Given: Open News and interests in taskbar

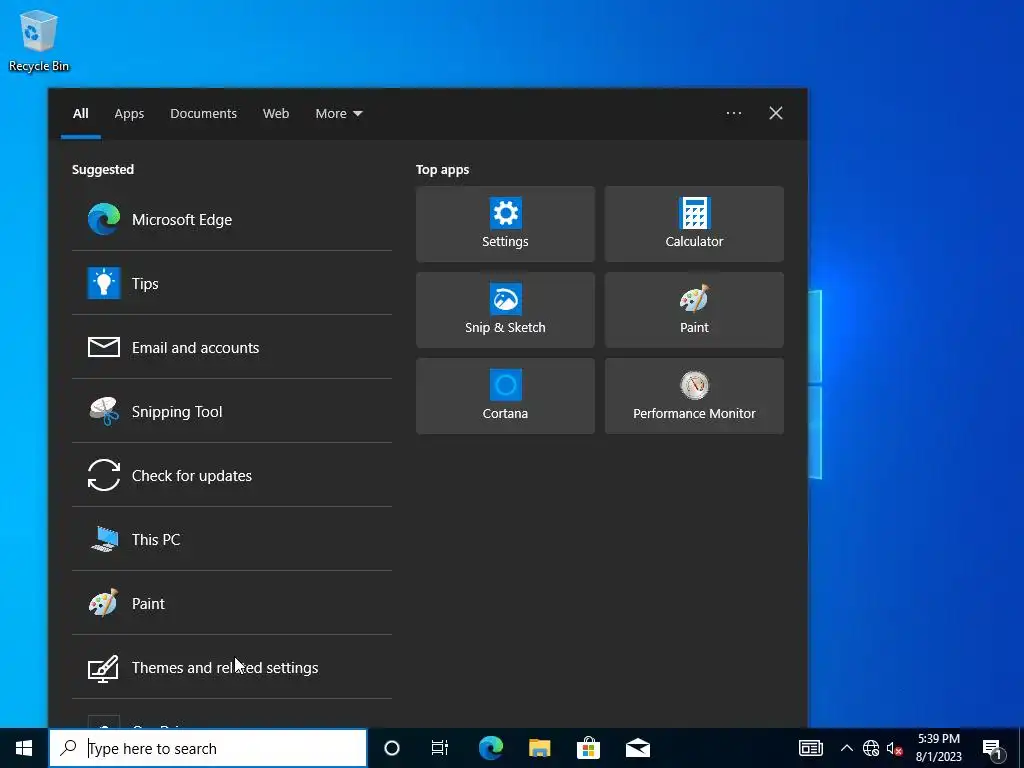Looking at the screenshot, I should pyautogui.click(x=810, y=748).
